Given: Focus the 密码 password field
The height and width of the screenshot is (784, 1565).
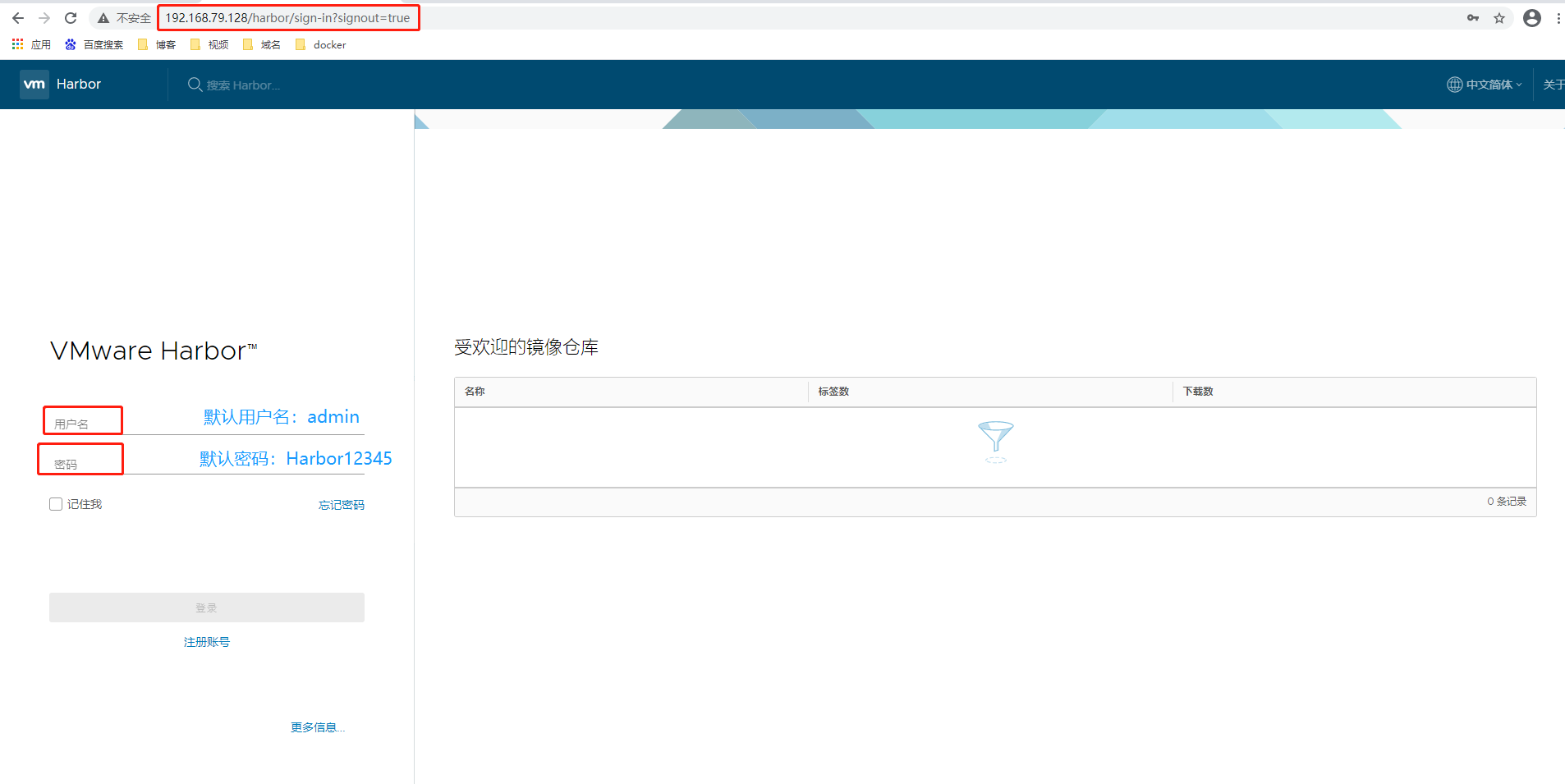Looking at the screenshot, I should (x=207, y=463).
